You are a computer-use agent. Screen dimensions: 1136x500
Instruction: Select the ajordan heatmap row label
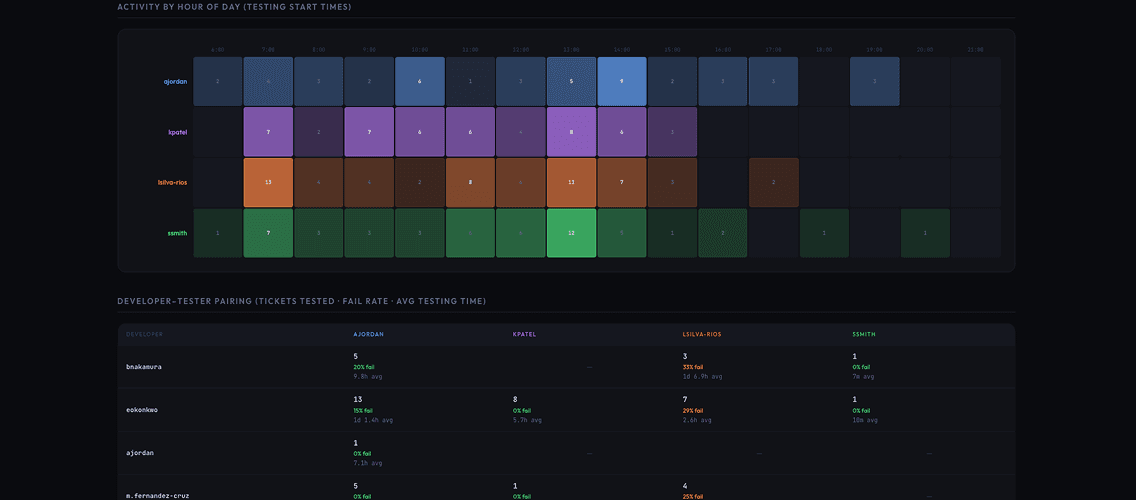176,81
